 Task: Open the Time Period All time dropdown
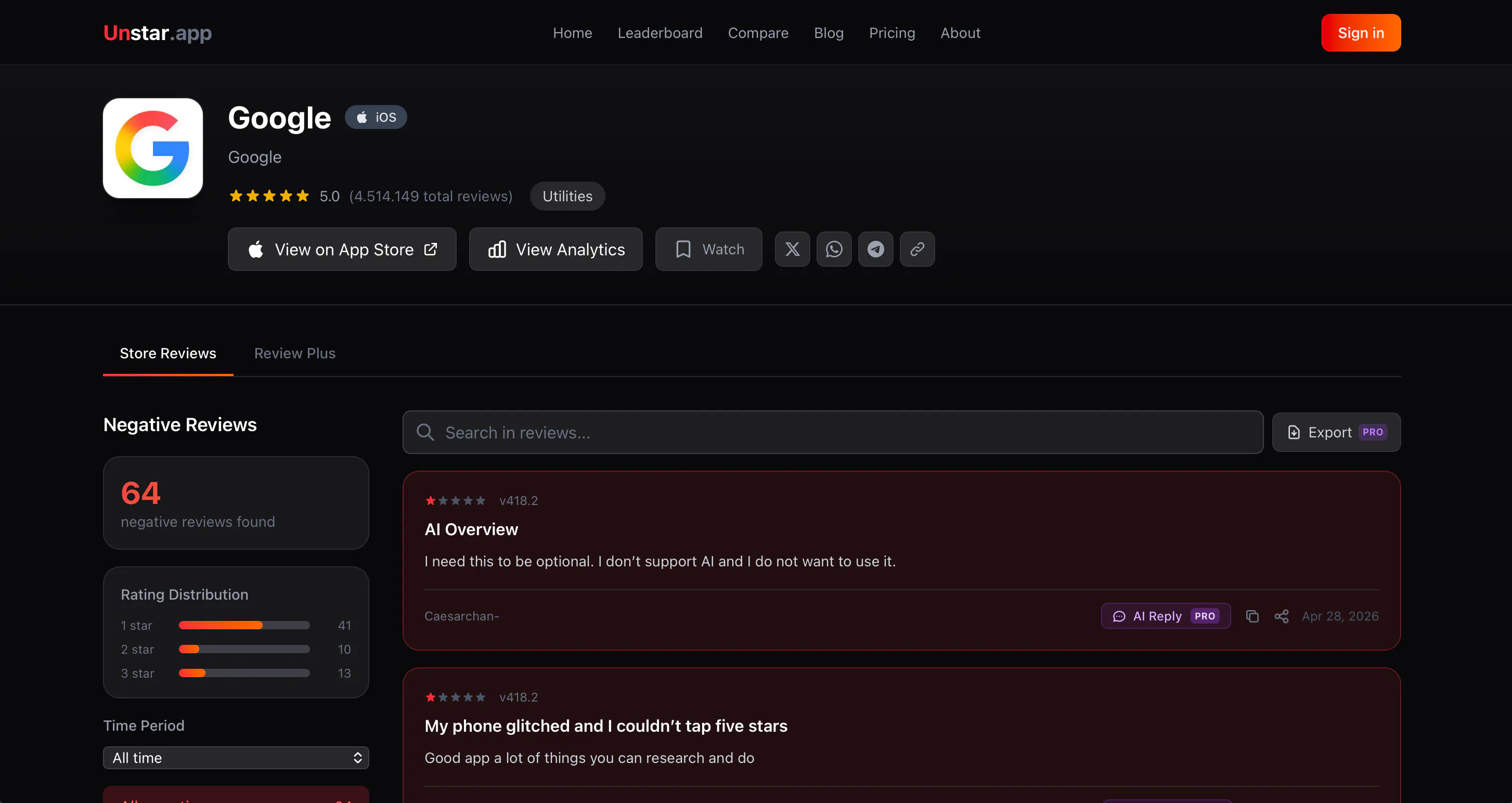pos(236,758)
